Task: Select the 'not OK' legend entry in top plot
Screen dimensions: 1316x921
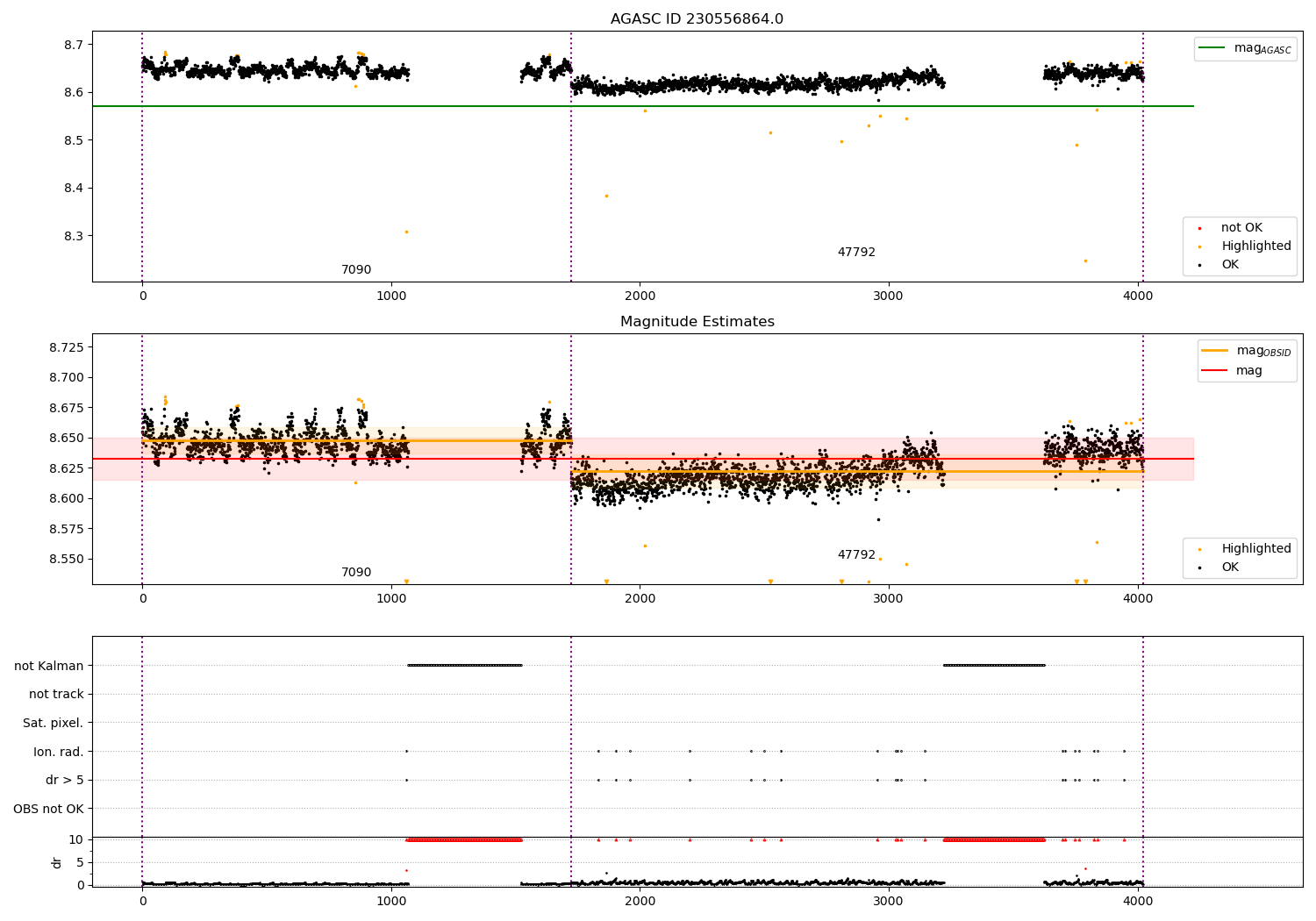Action: (x=1241, y=228)
